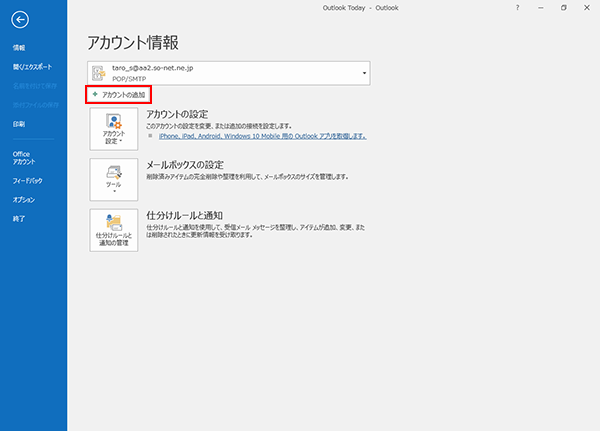Image resolution: width=600 pixels, height=431 pixels.
Task: Click the back arrow to exit backstage
Action: tap(21, 19)
